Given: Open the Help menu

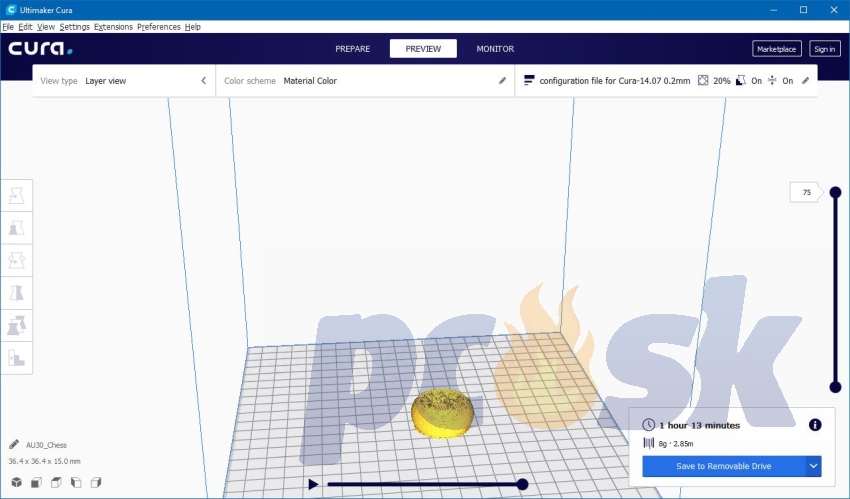Looking at the screenshot, I should pos(192,27).
